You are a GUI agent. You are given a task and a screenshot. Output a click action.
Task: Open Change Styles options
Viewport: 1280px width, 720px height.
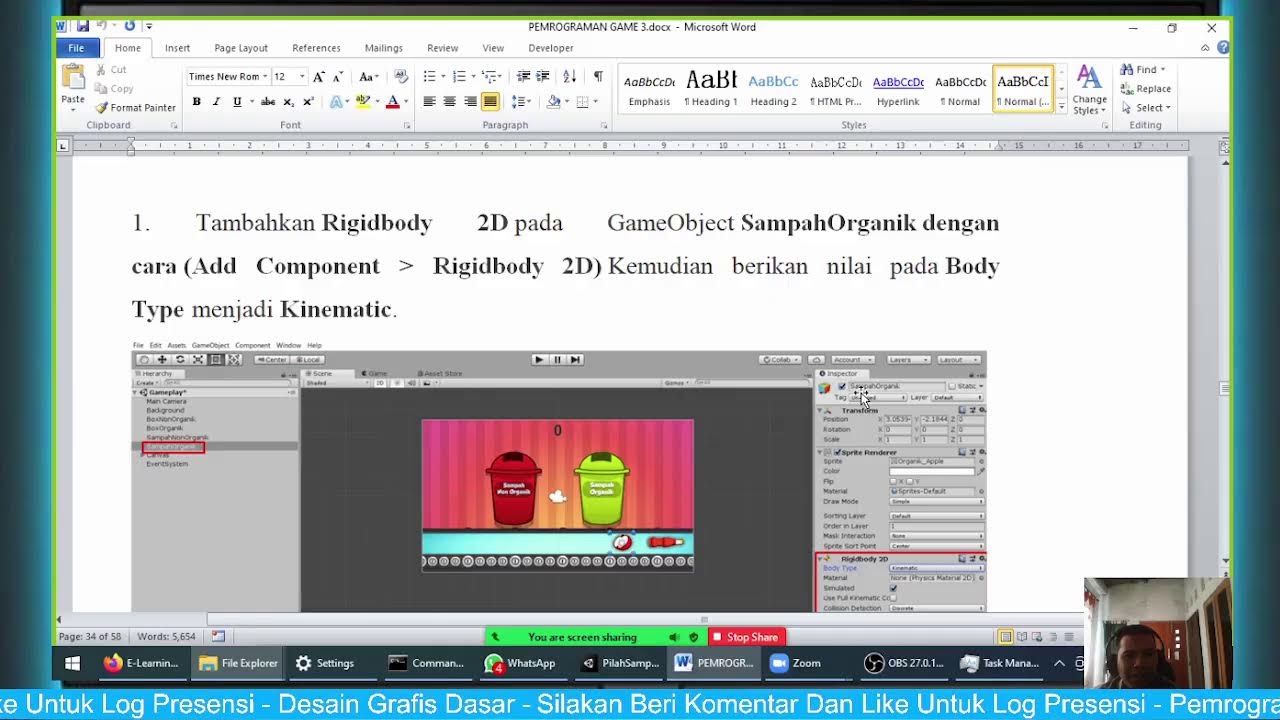[x=1089, y=90]
